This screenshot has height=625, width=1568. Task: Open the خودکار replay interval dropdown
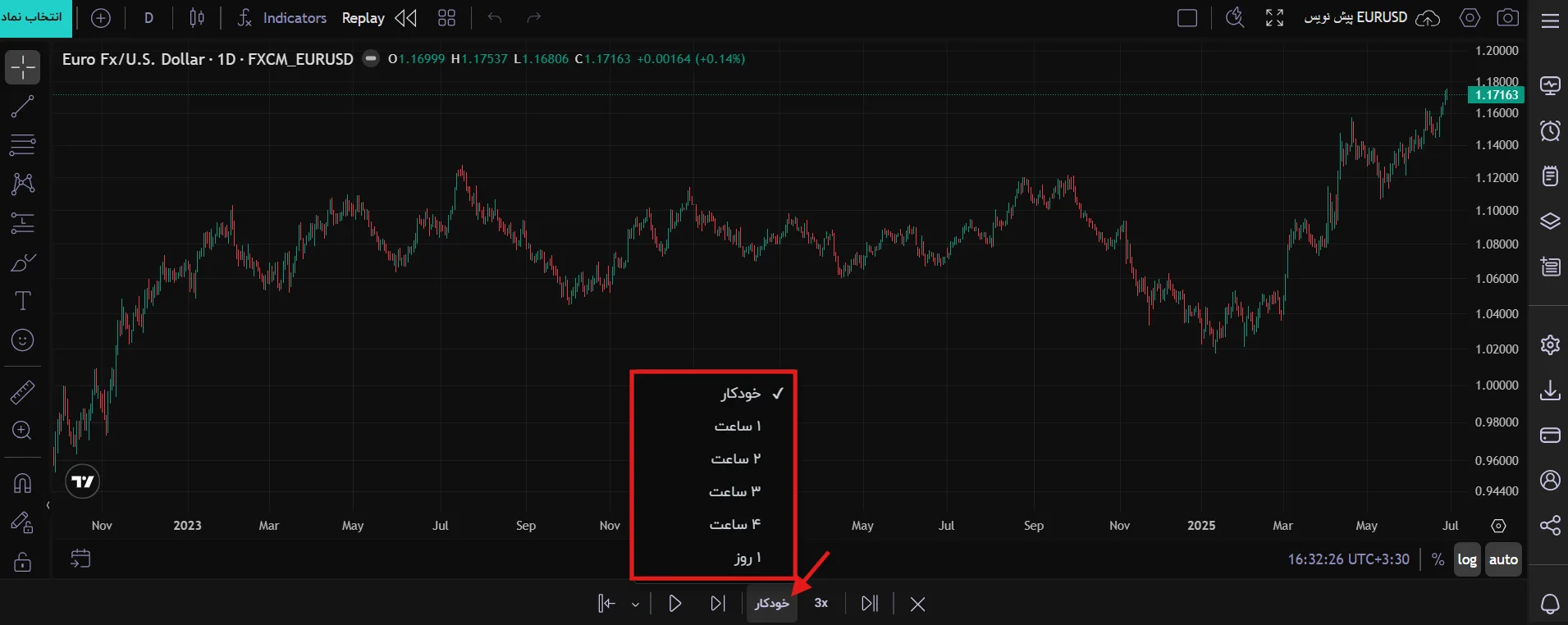(x=772, y=604)
